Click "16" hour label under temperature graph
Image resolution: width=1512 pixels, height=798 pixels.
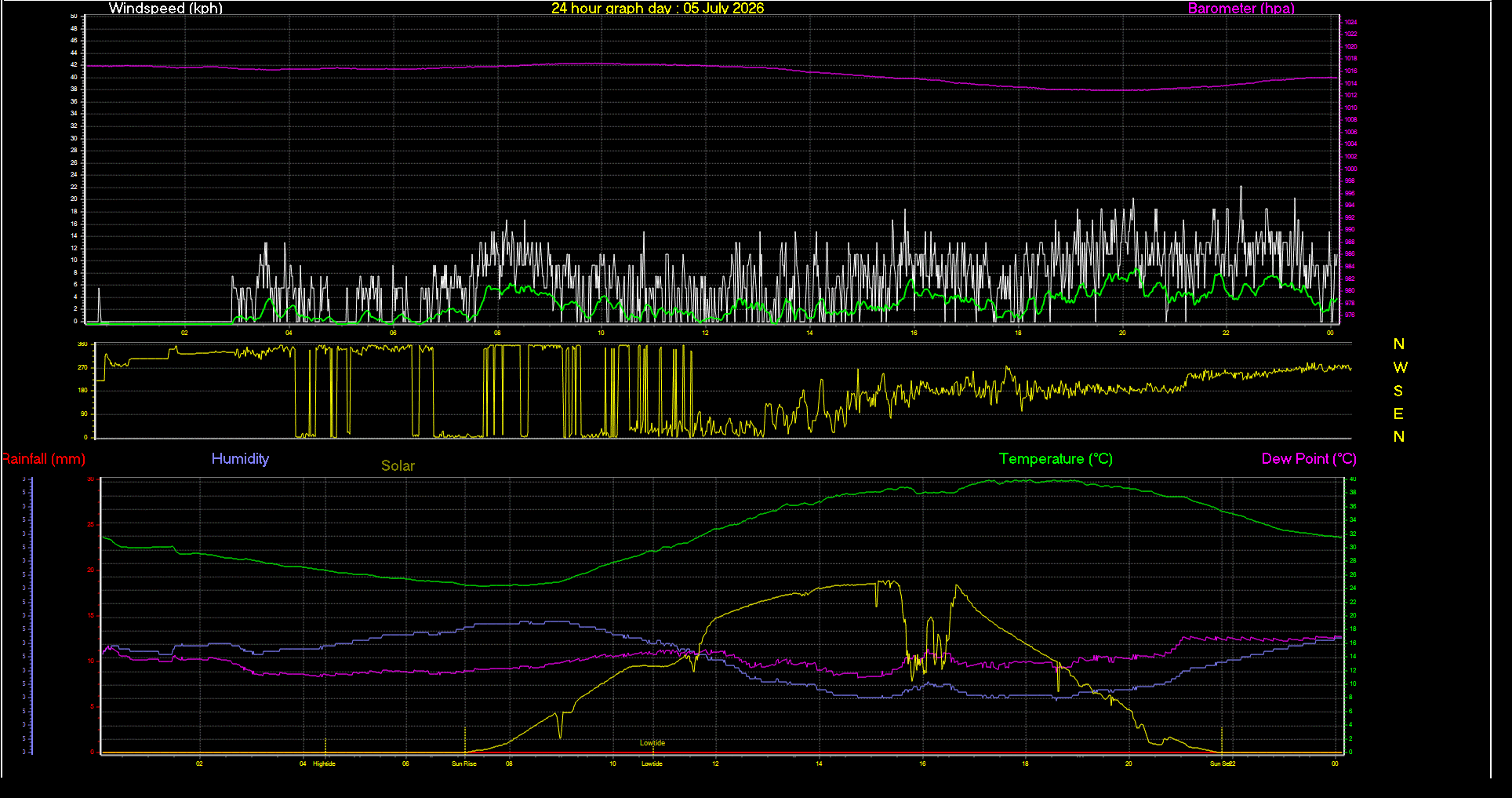(922, 763)
